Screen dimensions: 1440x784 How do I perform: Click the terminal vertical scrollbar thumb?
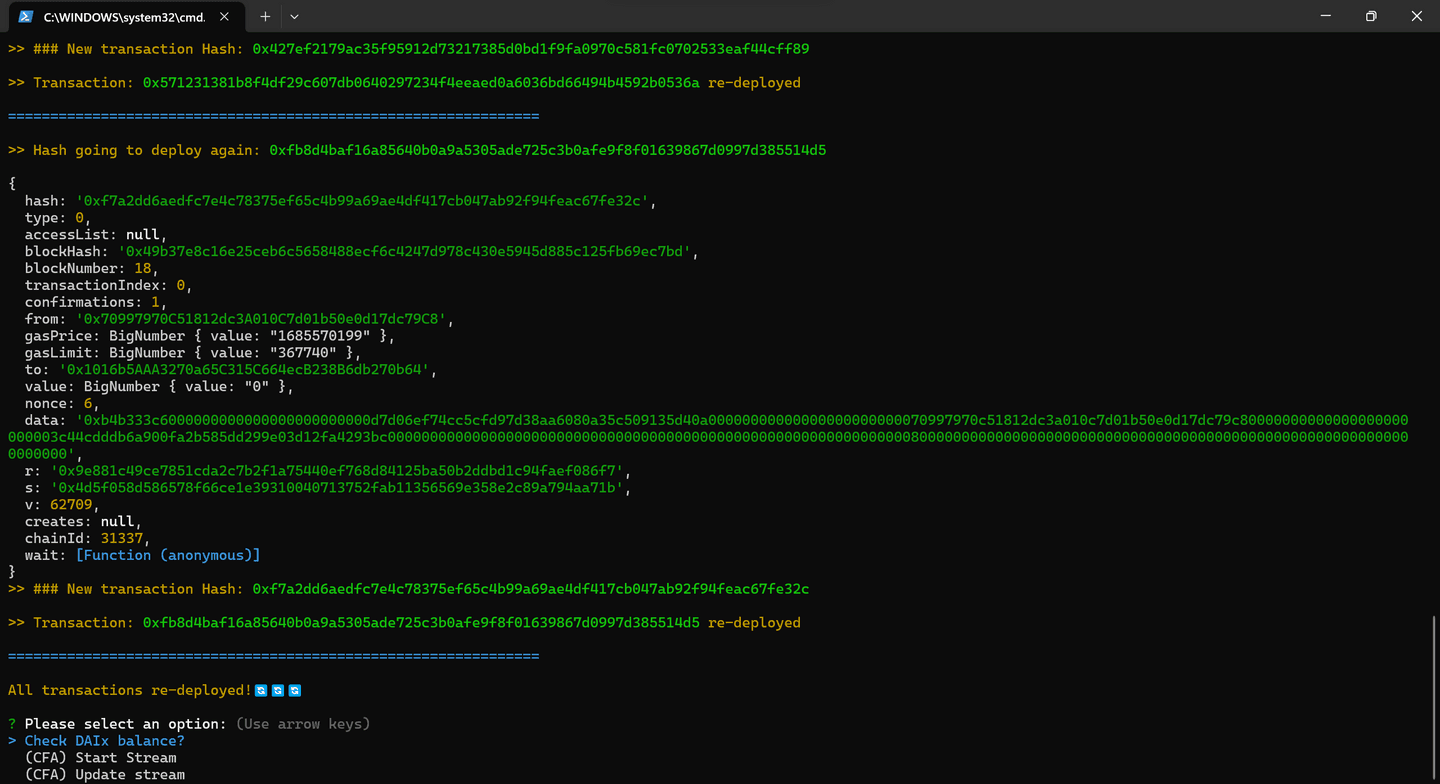[1434, 698]
